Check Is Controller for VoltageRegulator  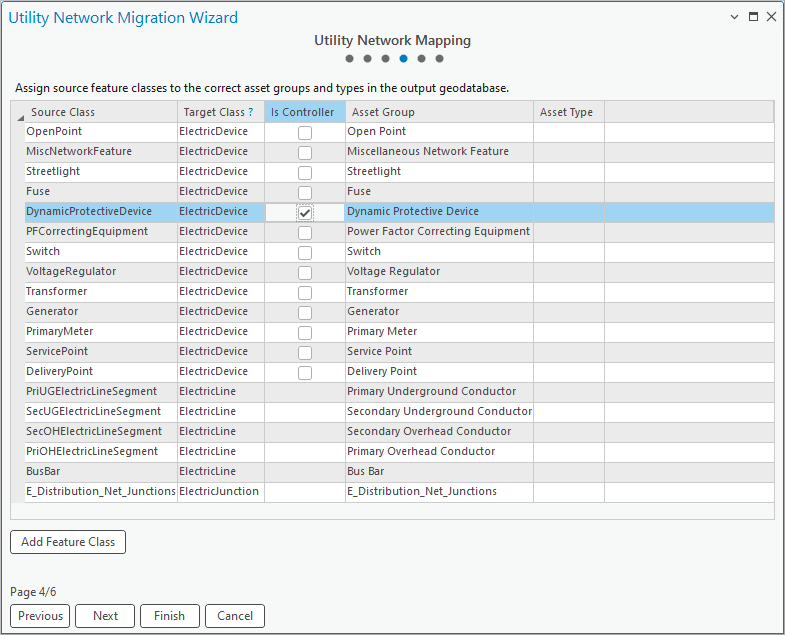(x=305, y=273)
